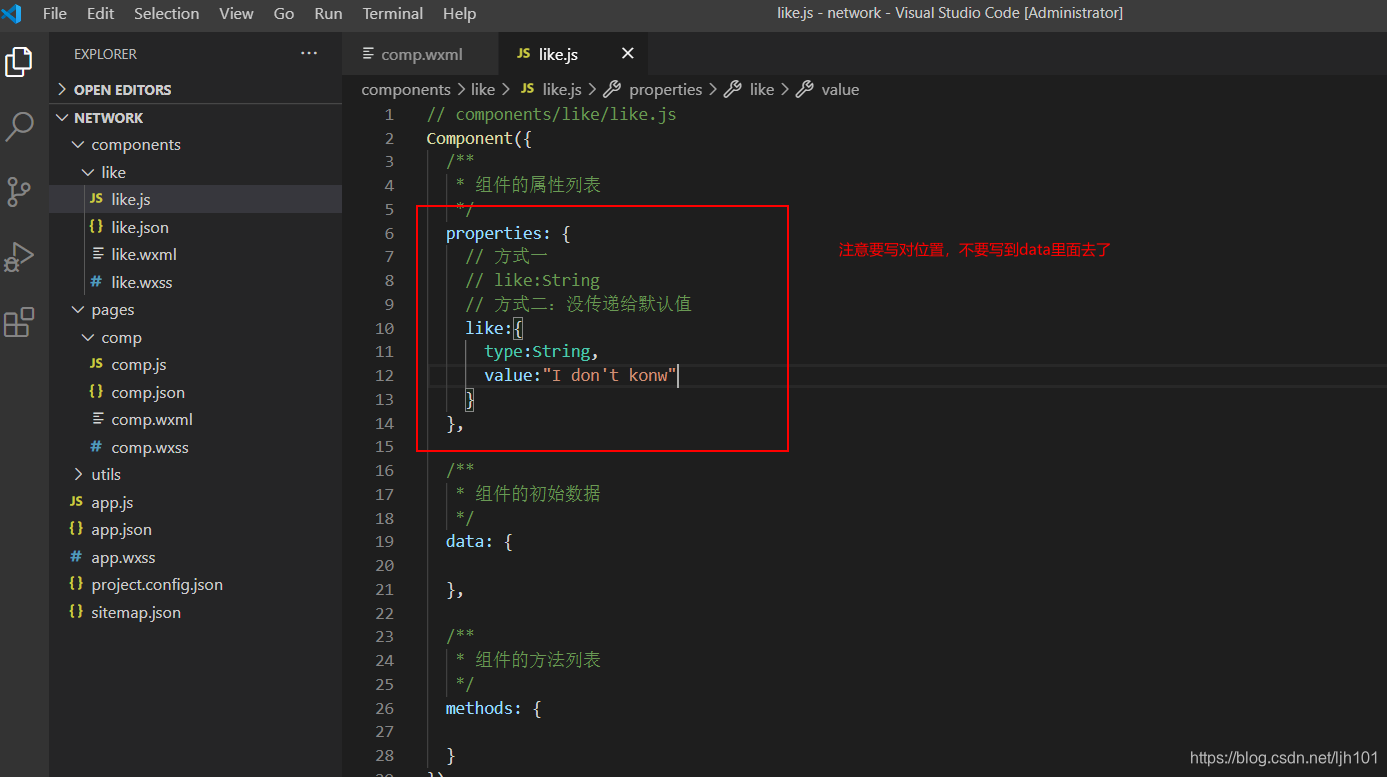Click line number 26 in the gutter
This screenshot has width=1387, height=777.
tap(385, 708)
